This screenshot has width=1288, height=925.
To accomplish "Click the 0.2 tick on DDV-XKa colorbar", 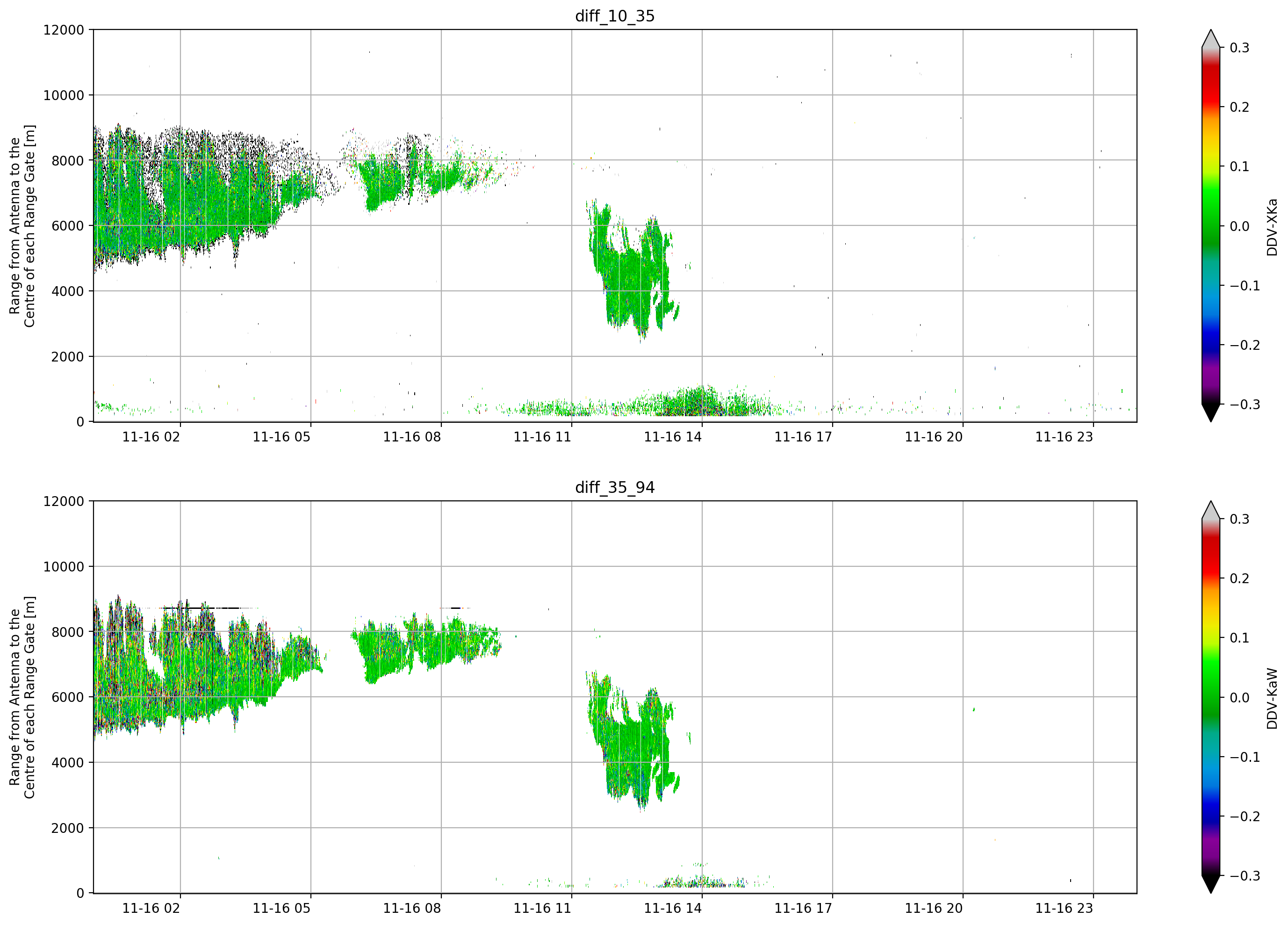I will pos(1239,108).
